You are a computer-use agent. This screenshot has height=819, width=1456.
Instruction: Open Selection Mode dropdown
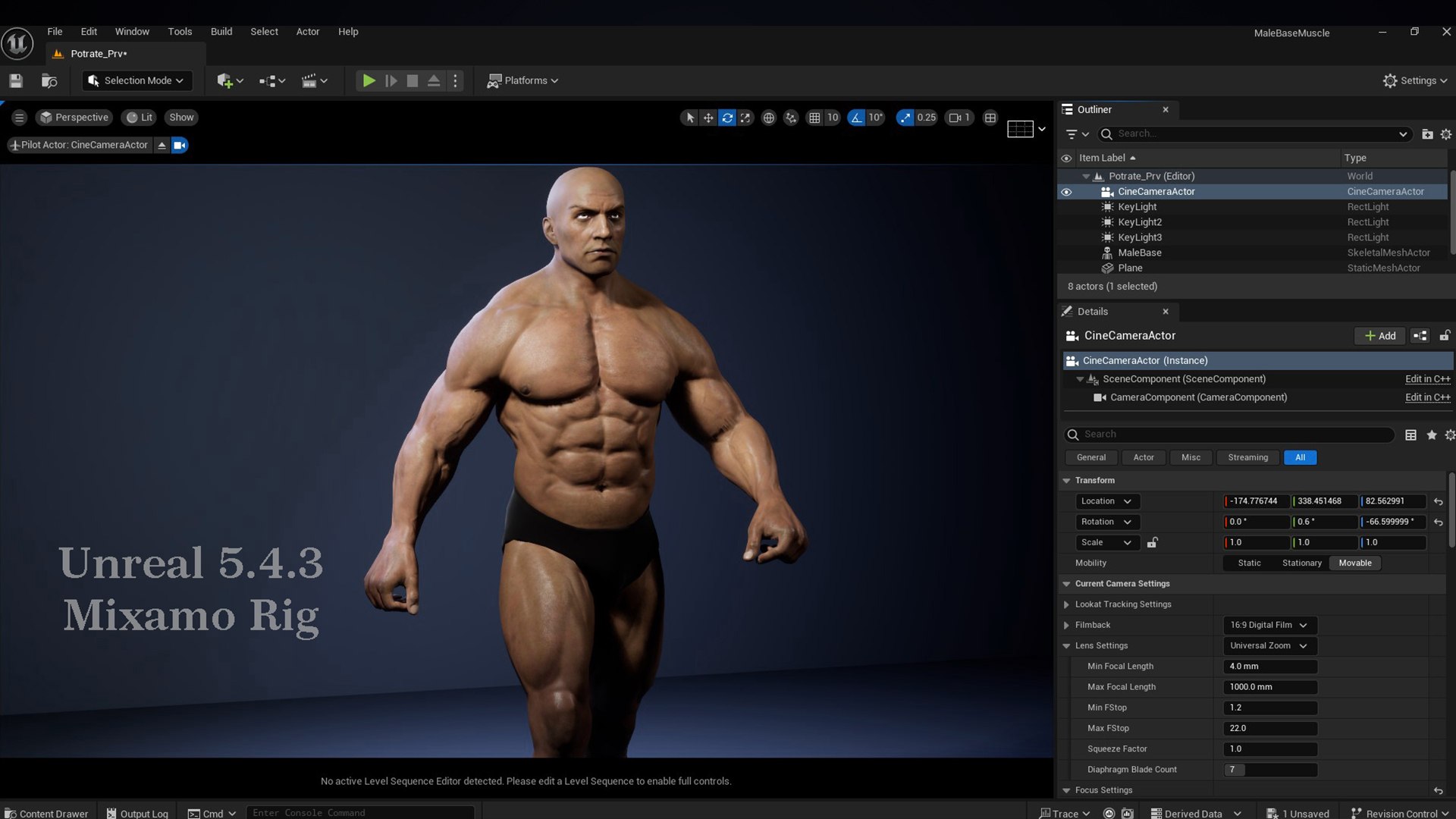point(137,80)
